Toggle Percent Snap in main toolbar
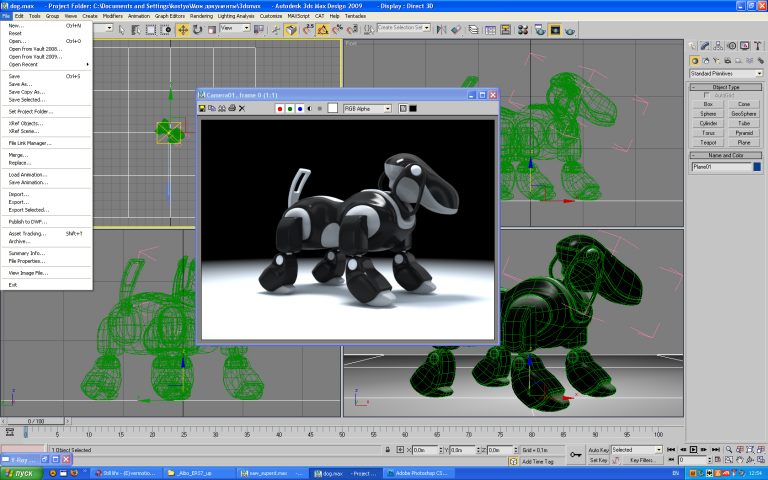 coord(337,30)
